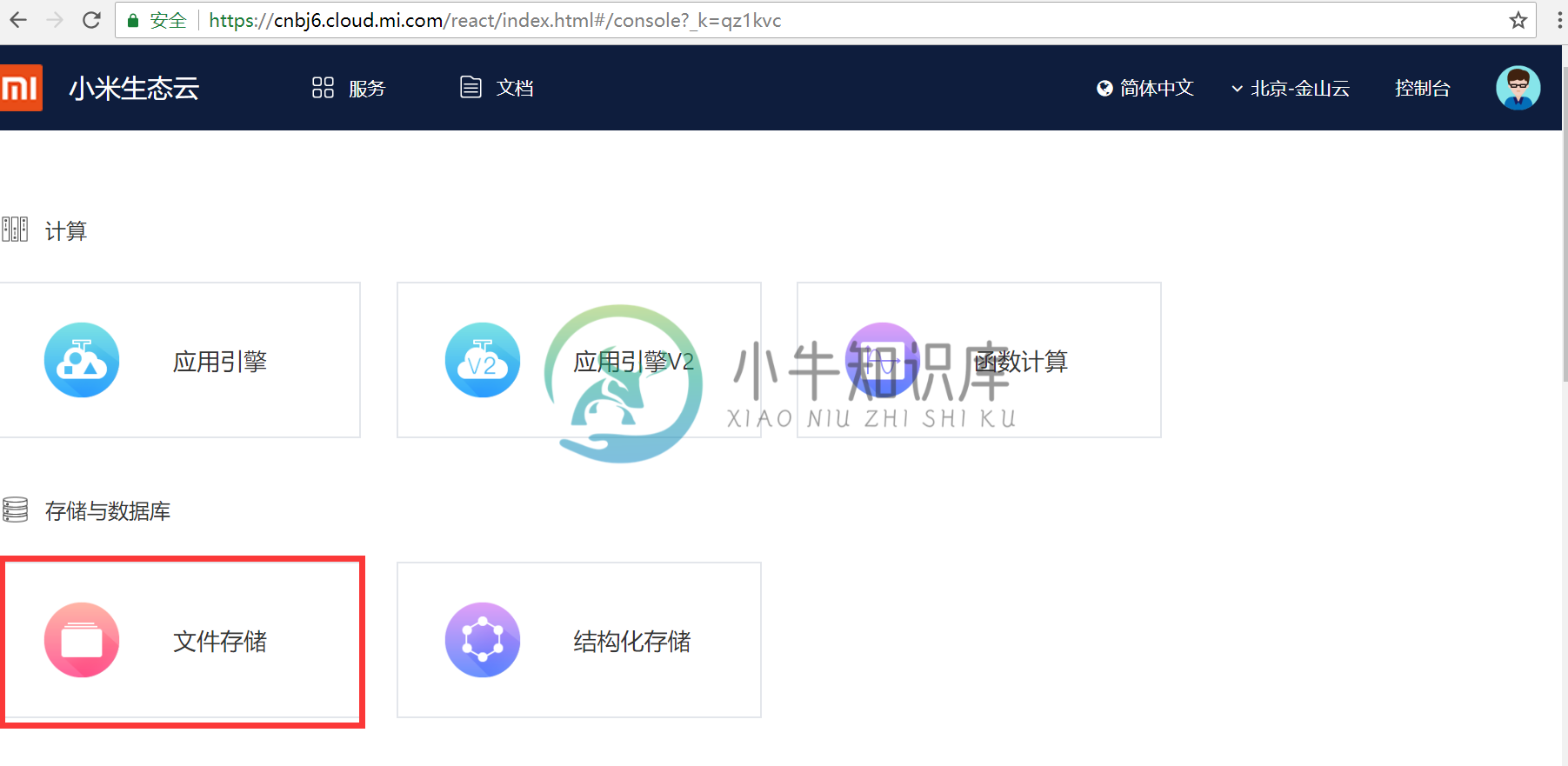The height and width of the screenshot is (766, 1568).
Task: Open the browser three-dot menu
Action: 1559,20
